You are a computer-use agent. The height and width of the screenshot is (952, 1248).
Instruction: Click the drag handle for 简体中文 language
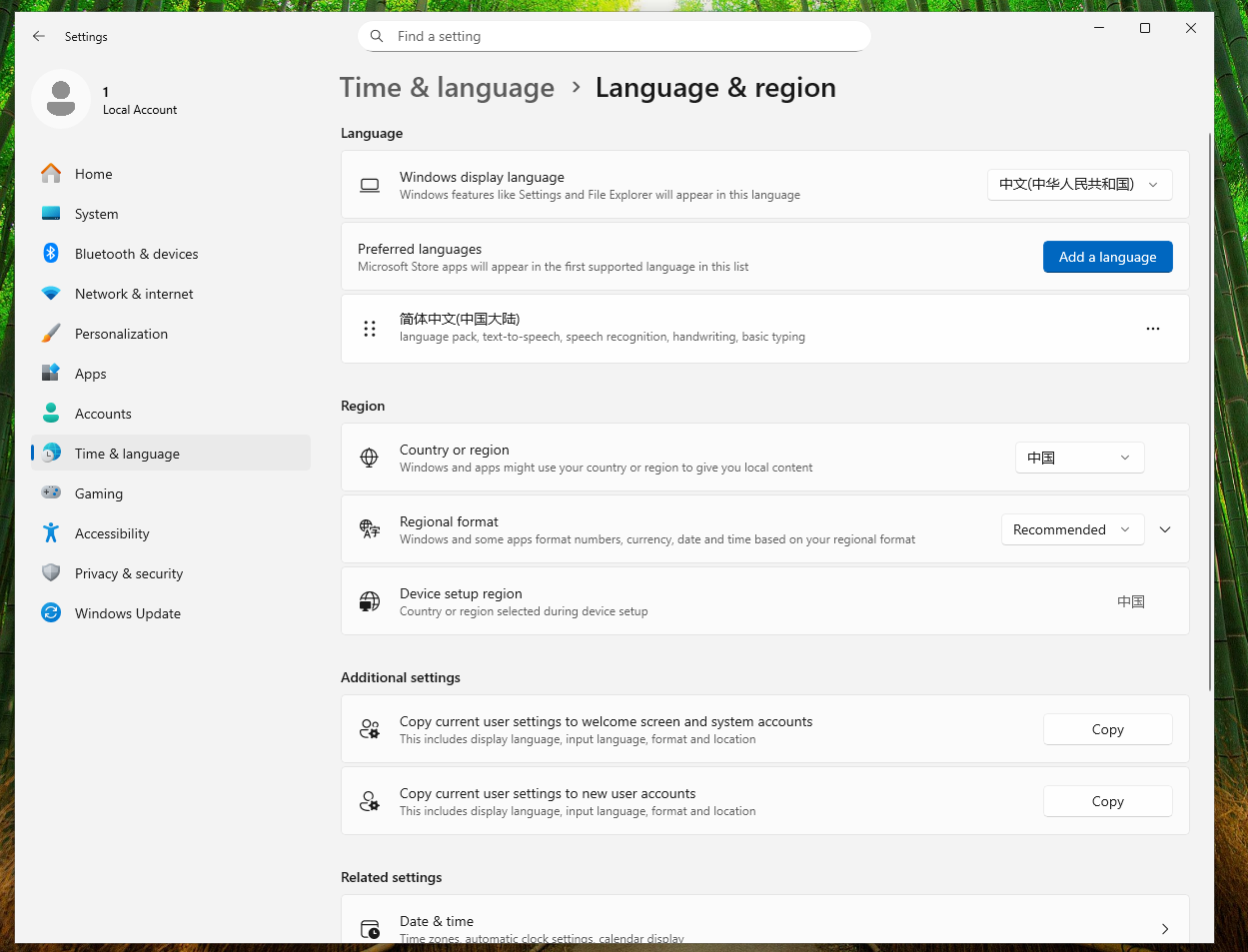(370, 329)
